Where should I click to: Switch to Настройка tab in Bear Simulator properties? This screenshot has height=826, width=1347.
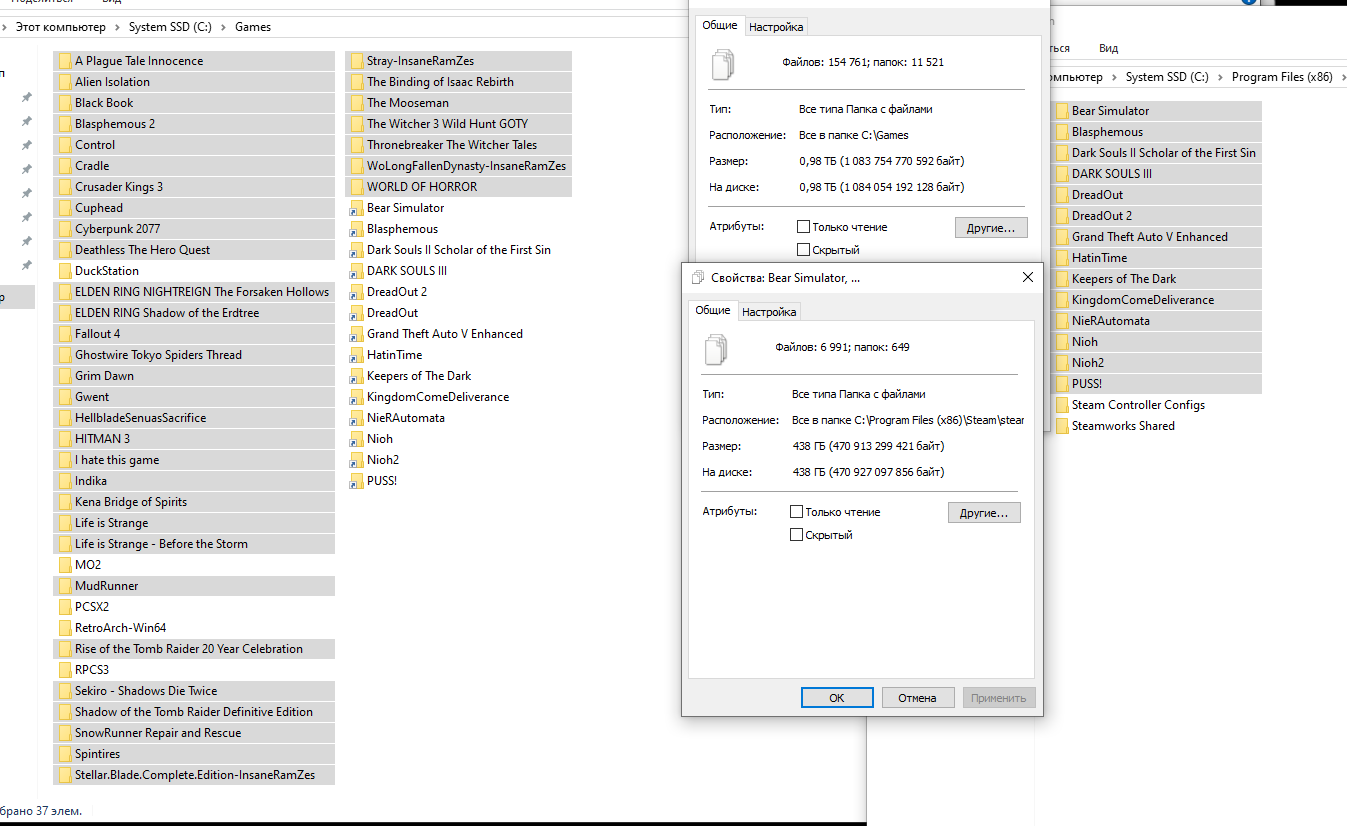click(x=769, y=312)
